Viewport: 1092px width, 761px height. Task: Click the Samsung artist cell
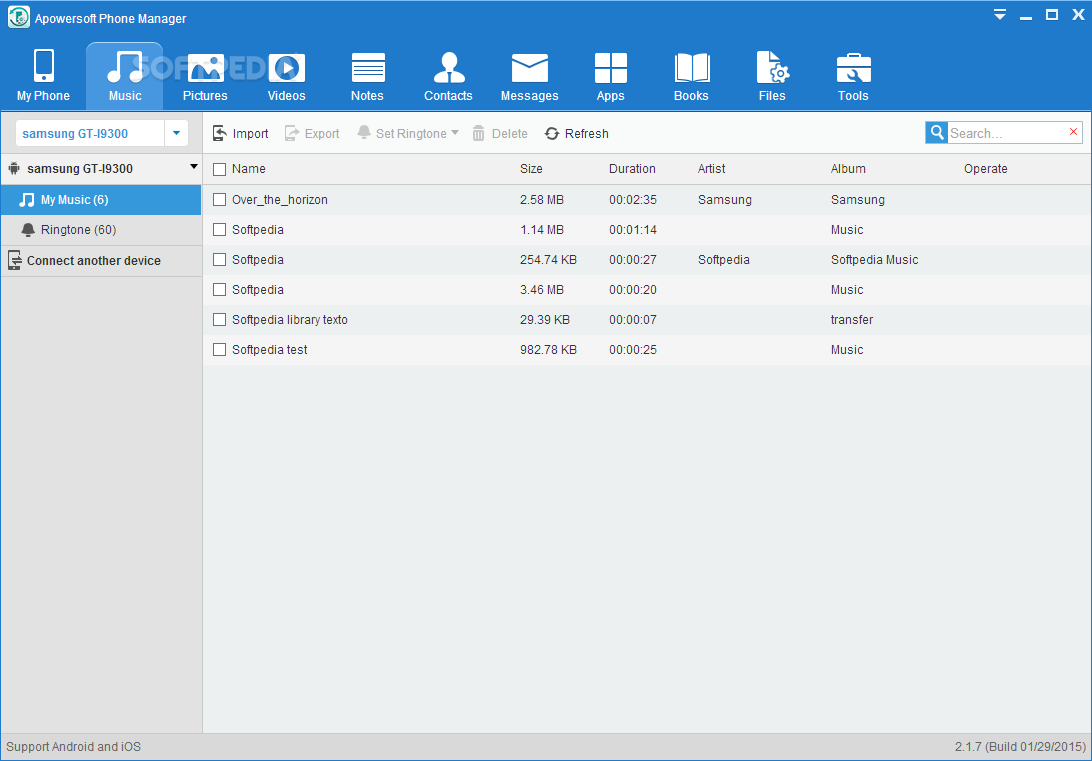pos(725,200)
